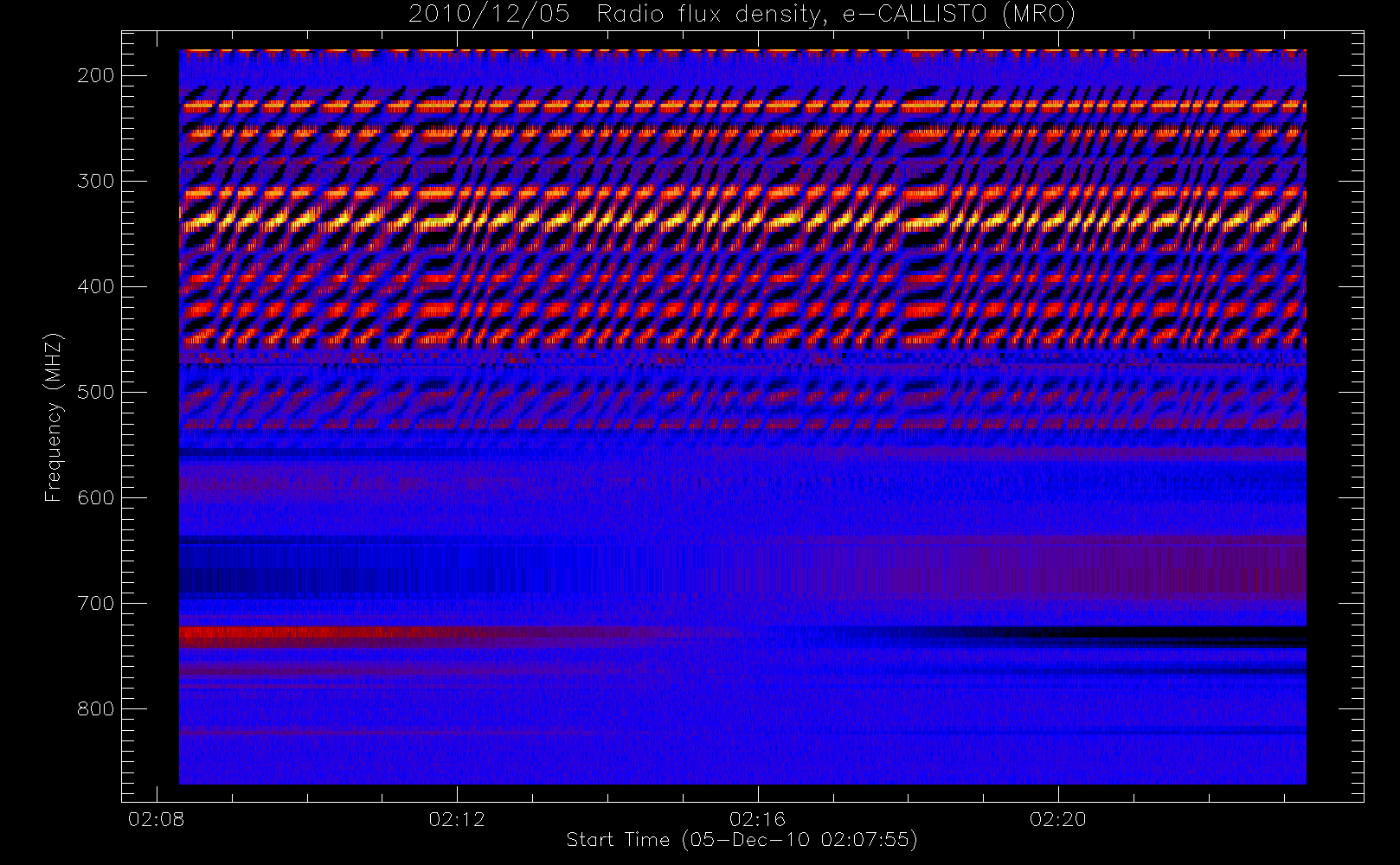Click the 02:12 time tick label
Image resolution: width=1400 pixels, height=865 pixels.
[457, 819]
